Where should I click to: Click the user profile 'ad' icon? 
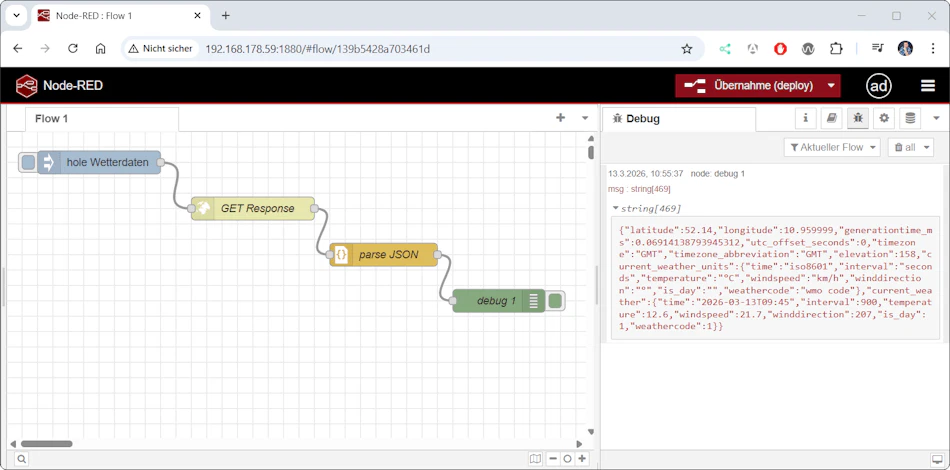click(x=879, y=86)
